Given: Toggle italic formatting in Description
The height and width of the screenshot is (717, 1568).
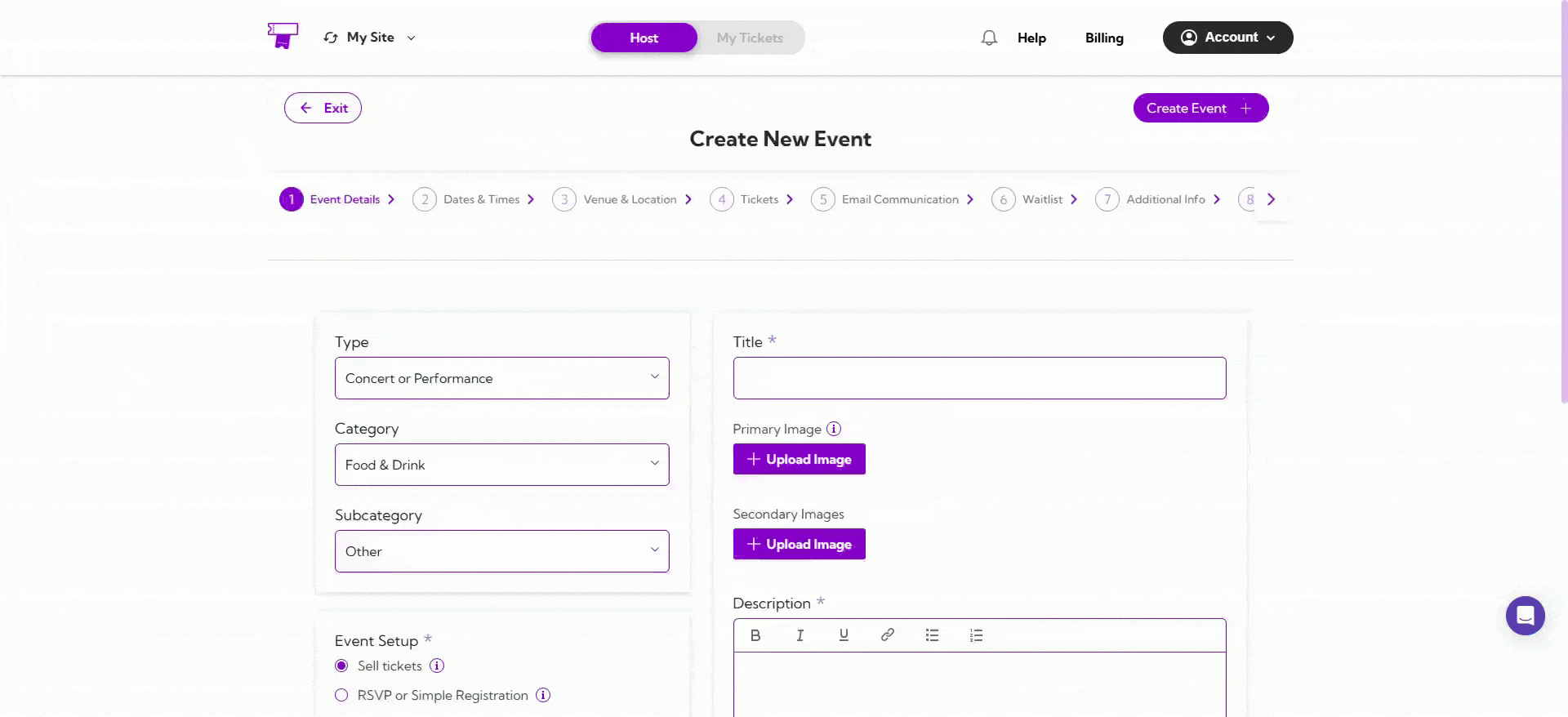Looking at the screenshot, I should click(800, 635).
